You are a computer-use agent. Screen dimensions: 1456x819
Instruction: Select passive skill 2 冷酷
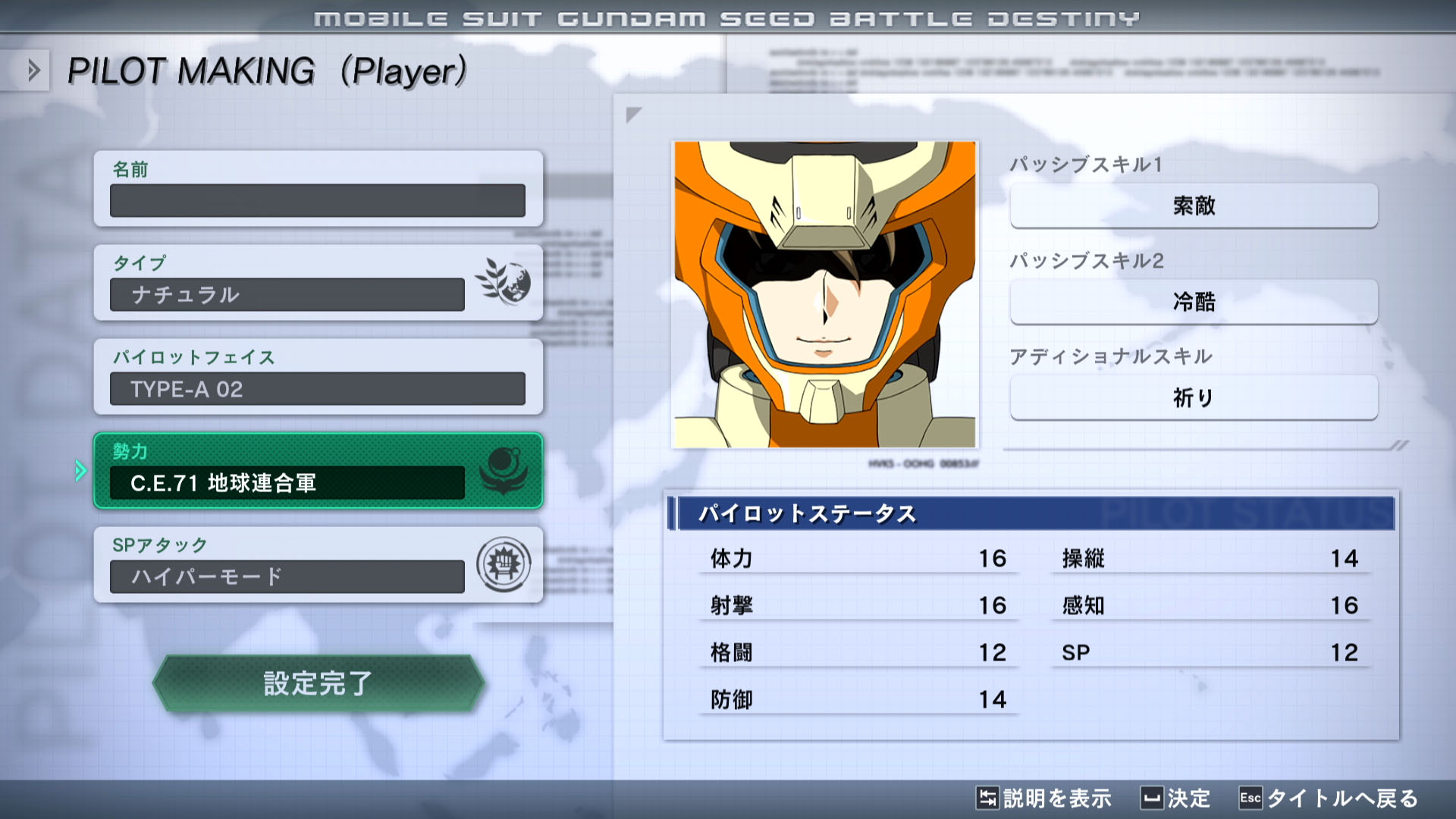click(1193, 302)
